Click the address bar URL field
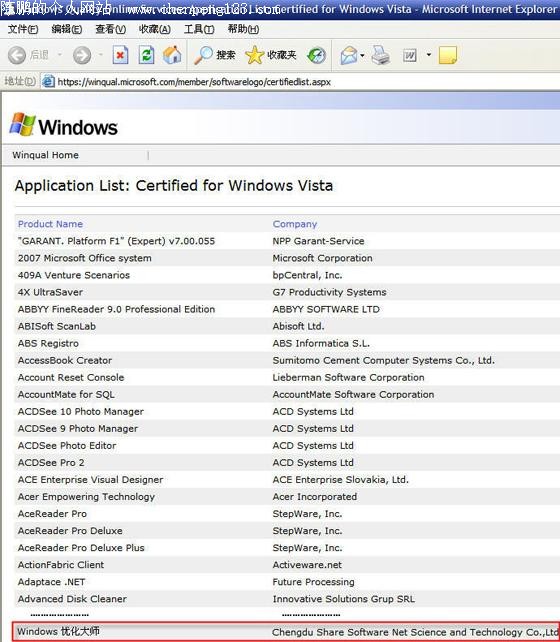 click(x=303, y=82)
